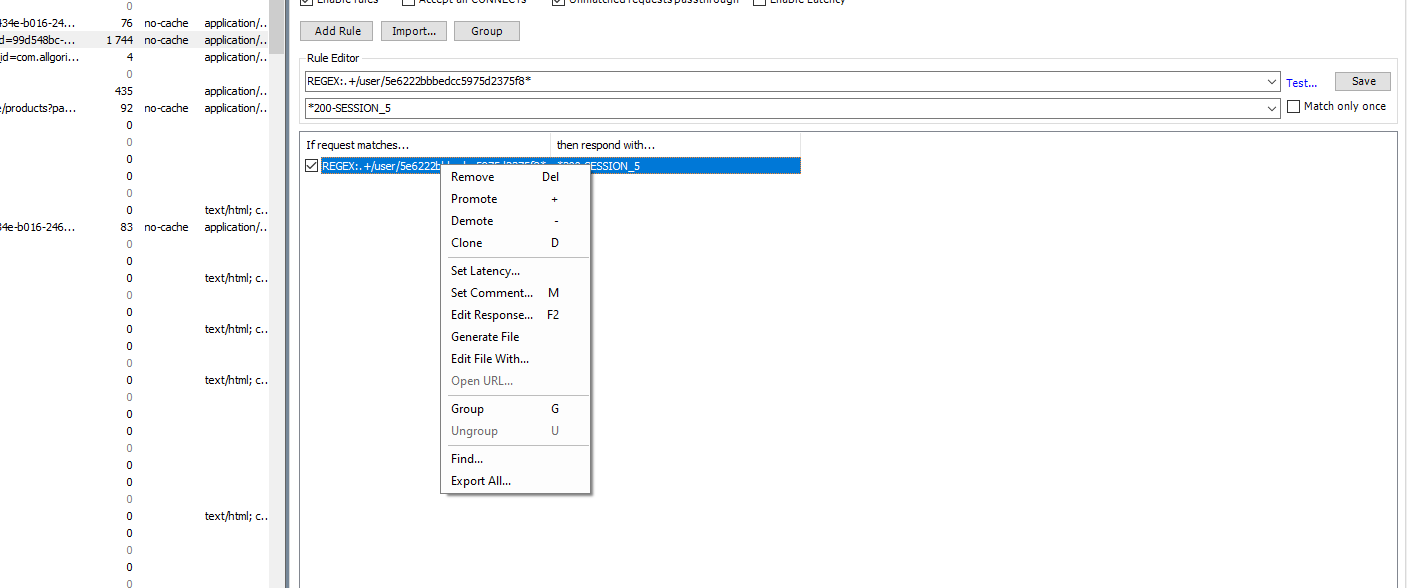The height and width of the screenshot is (588, 1407).
Task: Click the session list vertical scrollbar thumb
Action: [278, 27]
